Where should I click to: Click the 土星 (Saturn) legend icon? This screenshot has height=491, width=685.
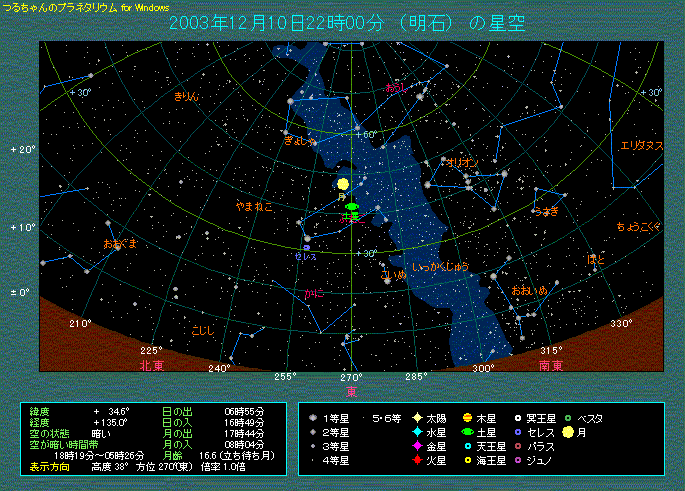467,432
